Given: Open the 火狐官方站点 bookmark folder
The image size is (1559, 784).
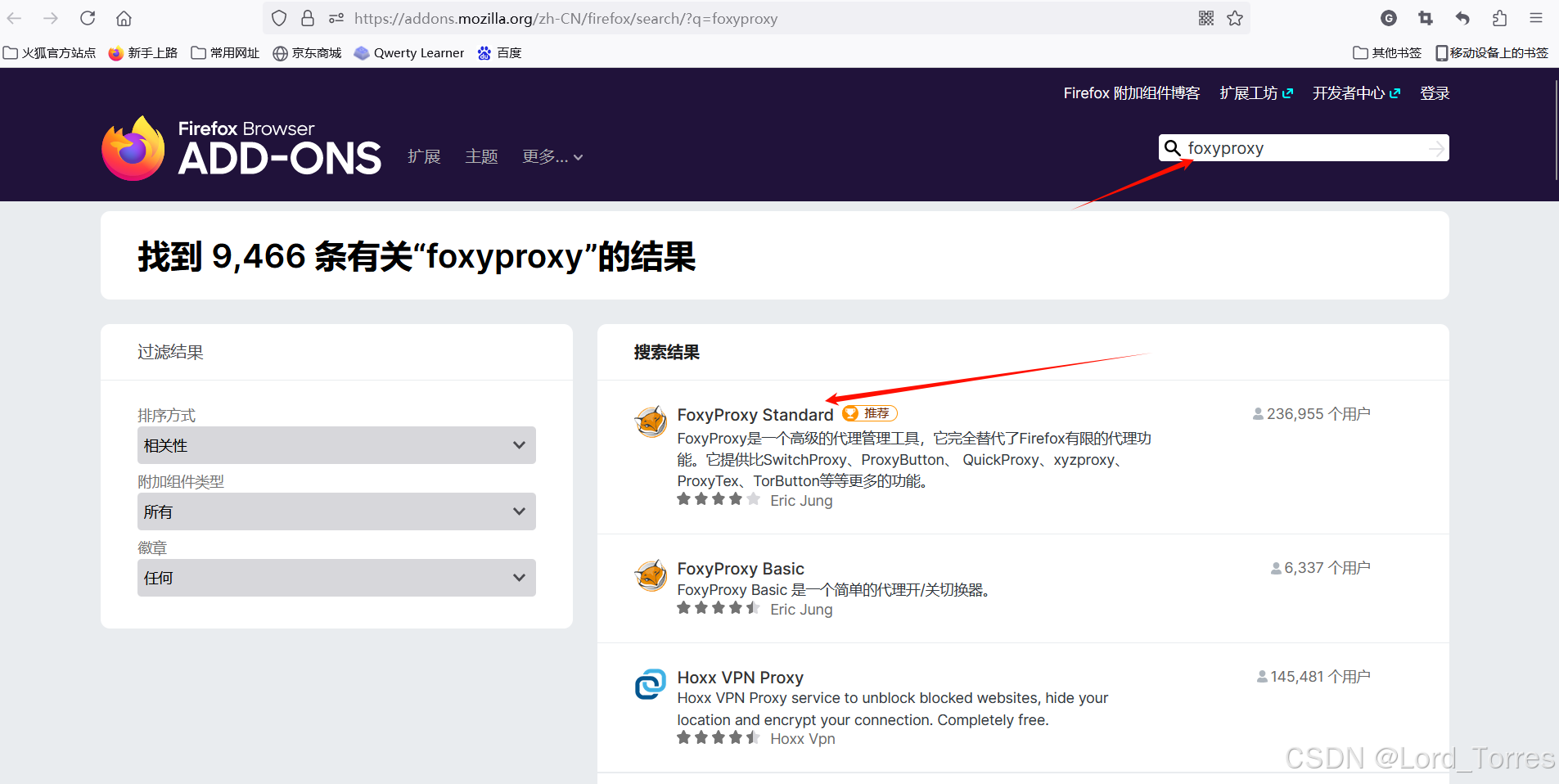Looking at the screenshot, I should [x=50, y=53].
